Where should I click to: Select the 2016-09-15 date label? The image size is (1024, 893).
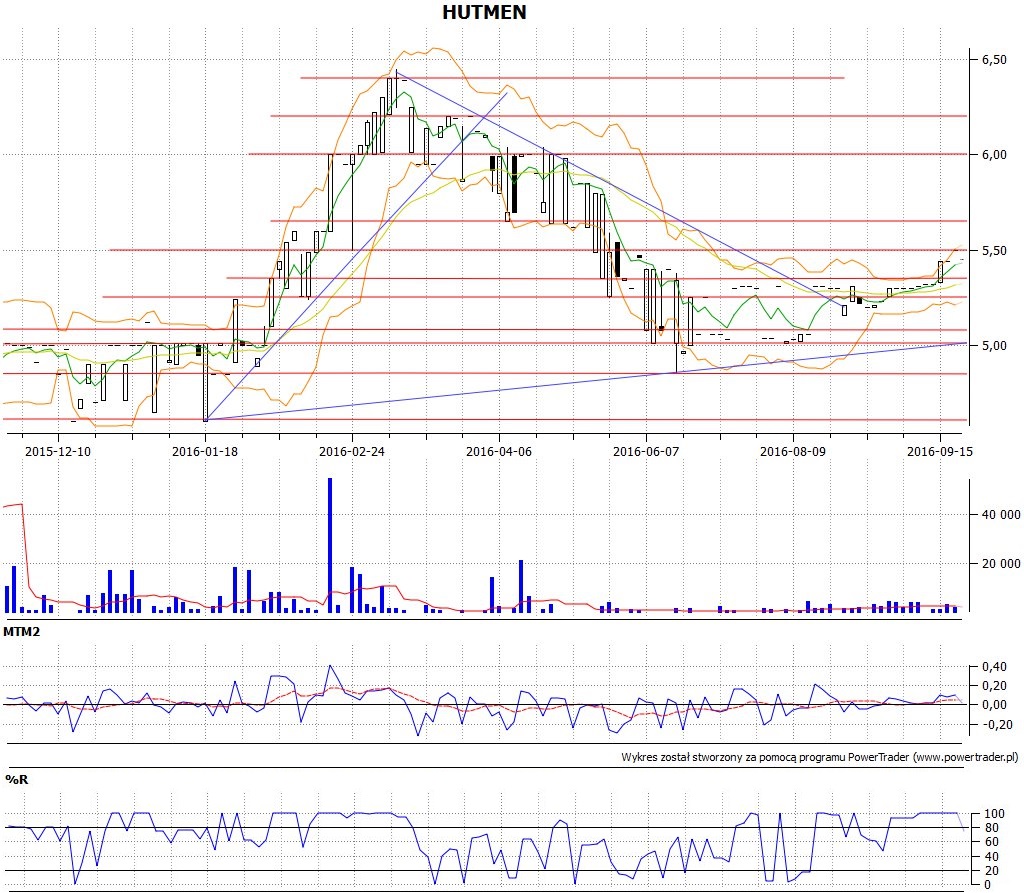[940, 451]
